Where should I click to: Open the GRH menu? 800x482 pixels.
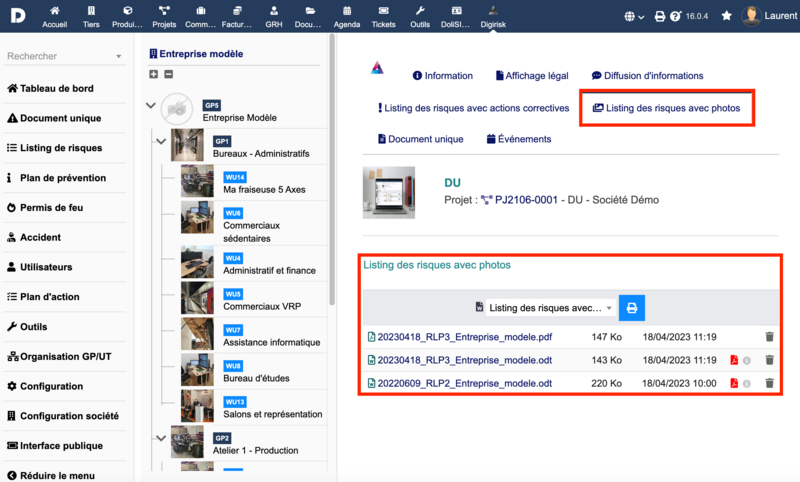(x=273, y=16)
